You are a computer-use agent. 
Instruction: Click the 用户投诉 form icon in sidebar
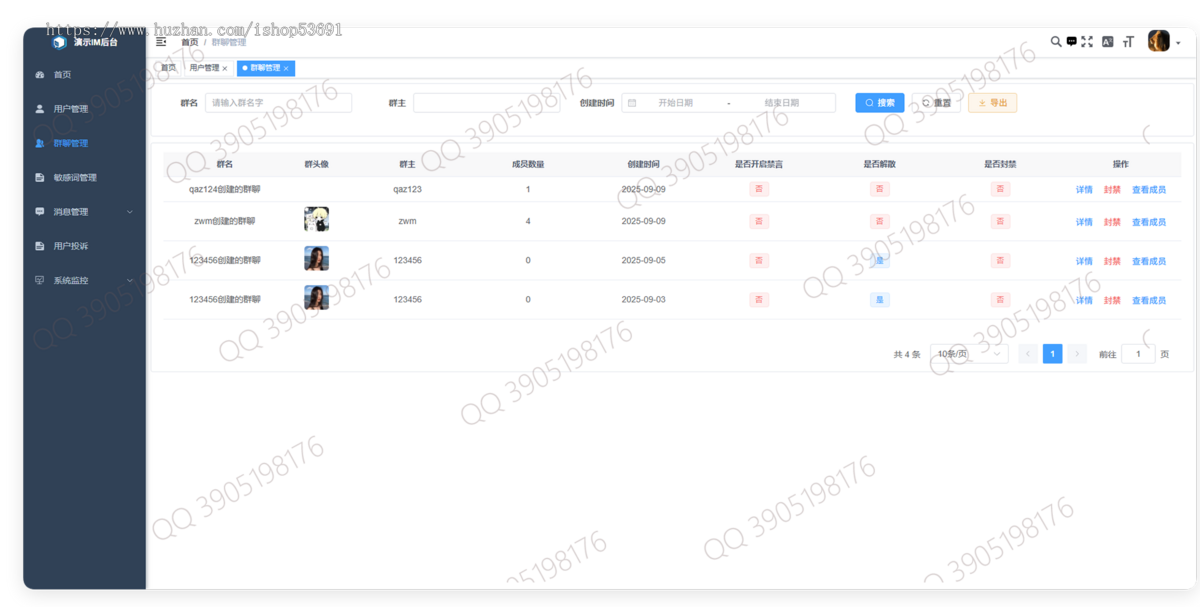coord(40,246)
